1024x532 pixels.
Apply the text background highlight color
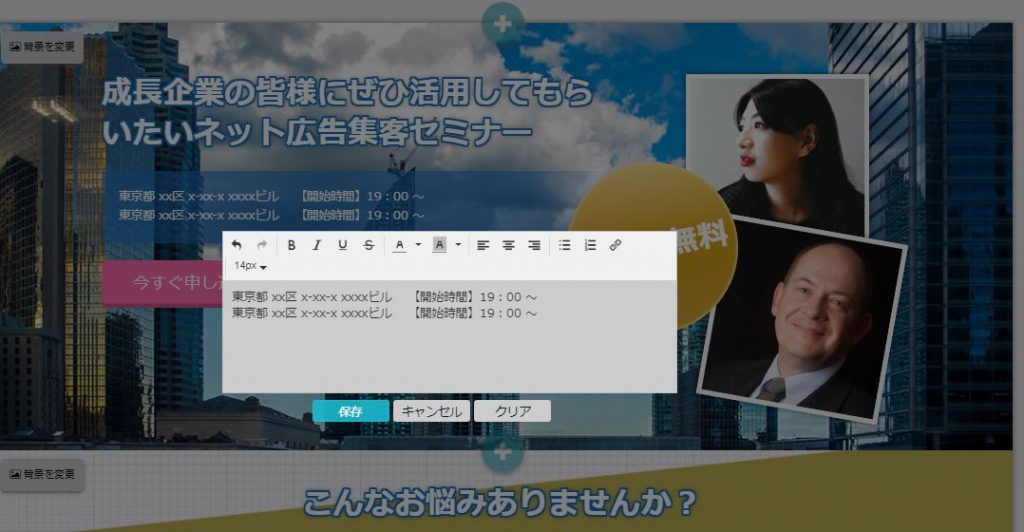(x=439, y=245)
